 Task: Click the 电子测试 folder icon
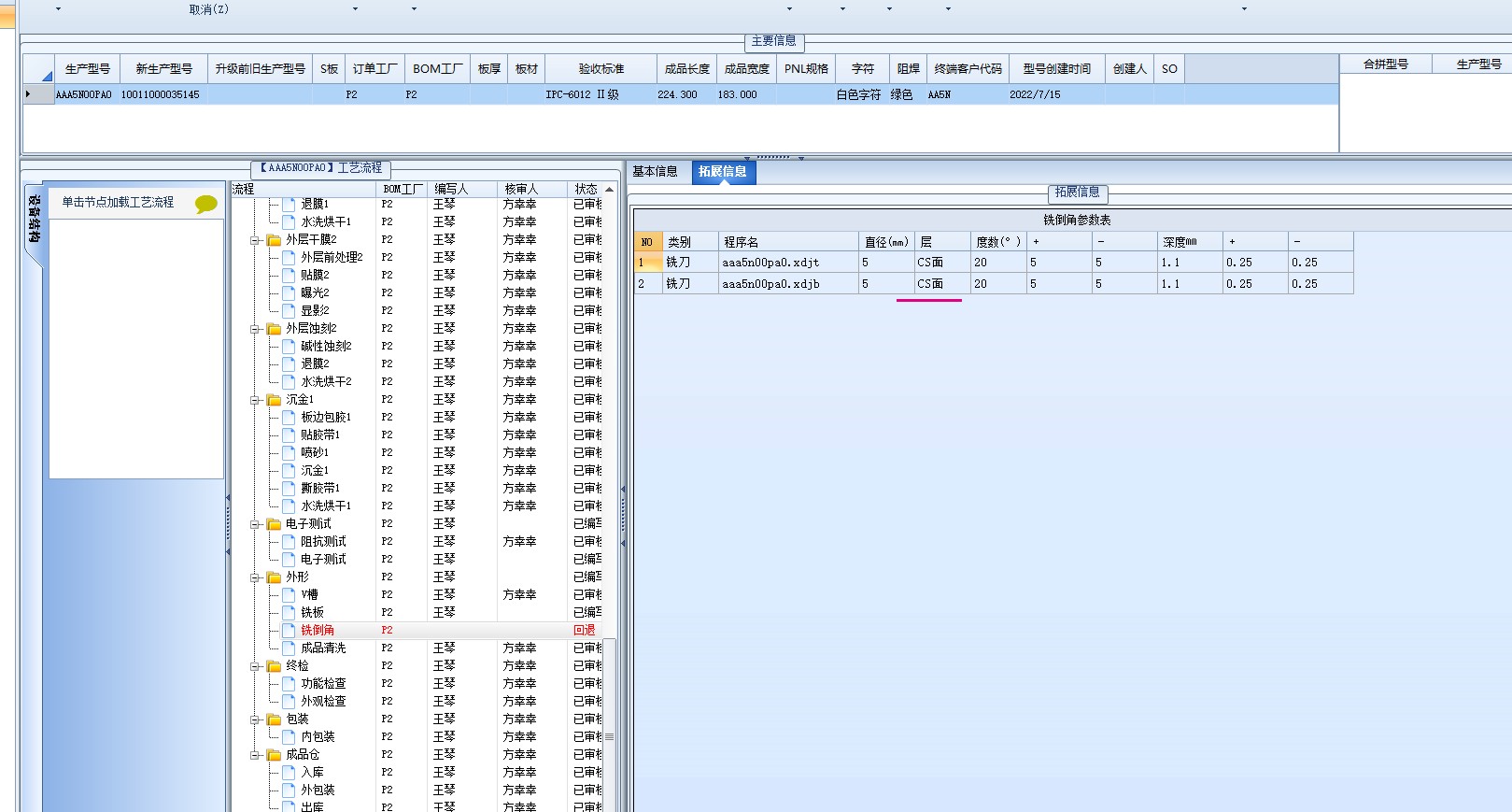coord(274,524)
